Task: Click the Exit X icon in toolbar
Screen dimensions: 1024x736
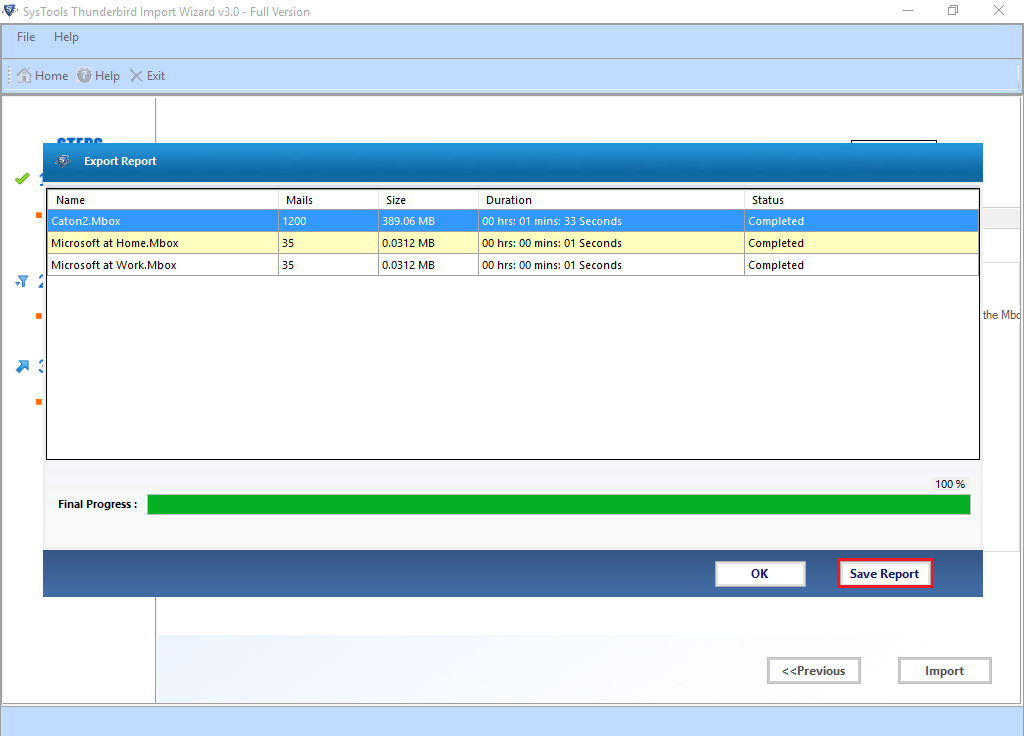Action: [136, 76]
